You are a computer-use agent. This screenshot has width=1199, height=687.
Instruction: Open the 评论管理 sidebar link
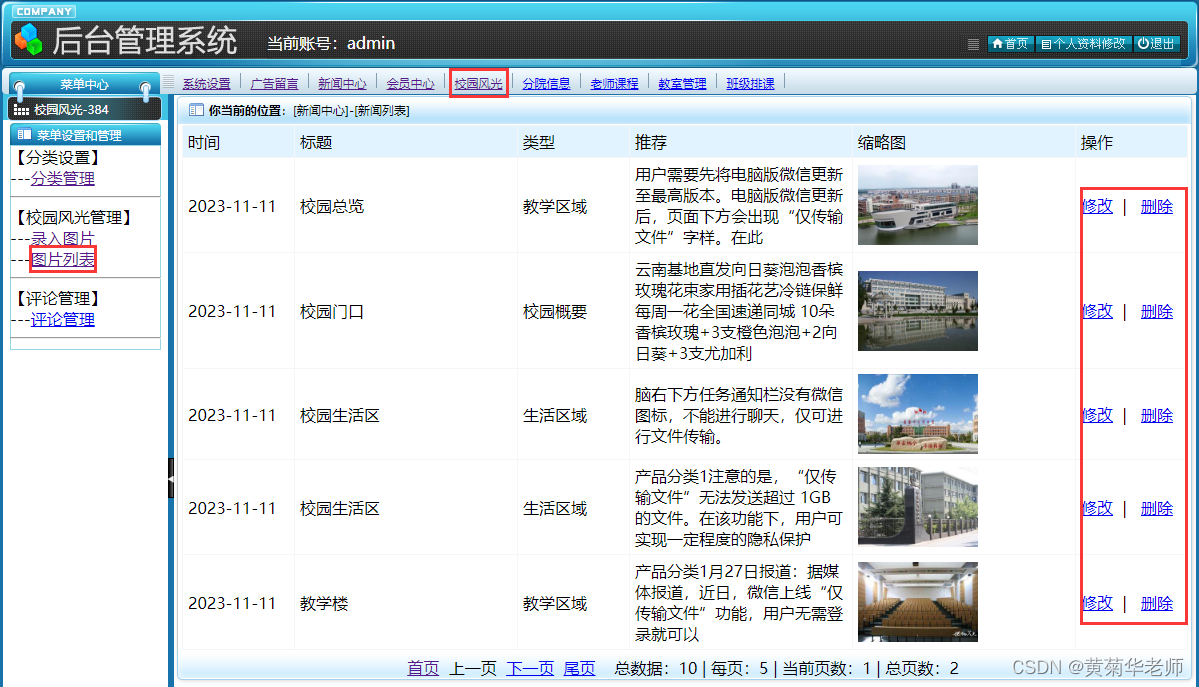tap(63, 320)
